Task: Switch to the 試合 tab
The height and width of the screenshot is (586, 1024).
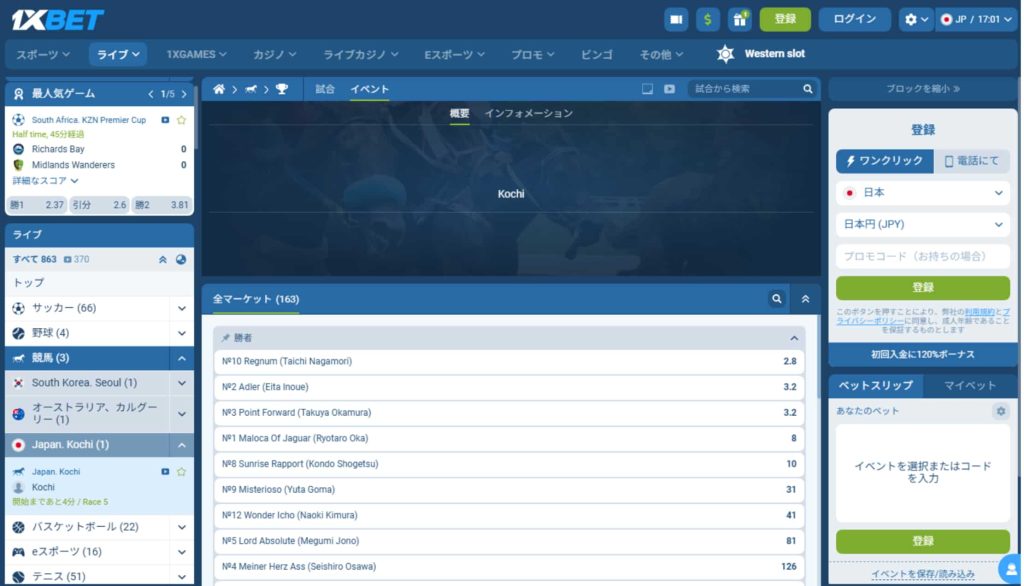Action: point(325,89)
